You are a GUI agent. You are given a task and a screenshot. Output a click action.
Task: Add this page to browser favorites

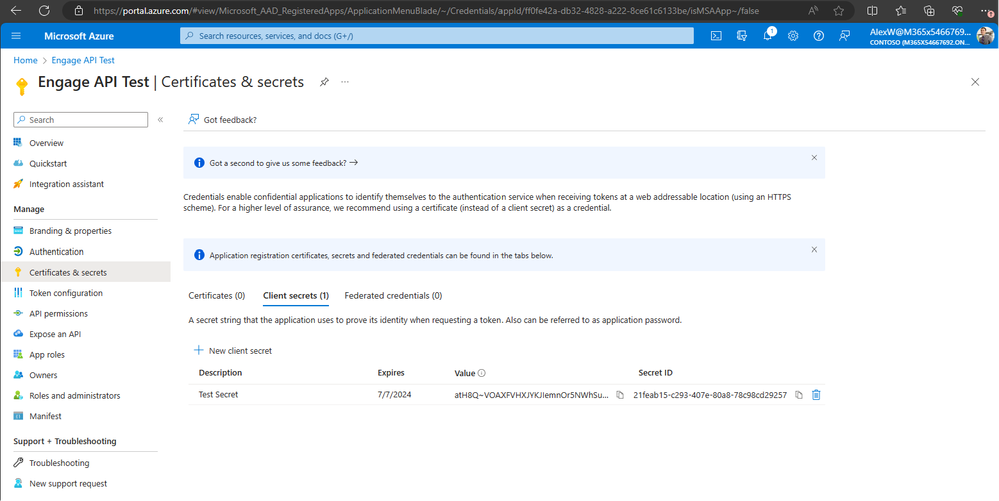click(x=838, y=11)
